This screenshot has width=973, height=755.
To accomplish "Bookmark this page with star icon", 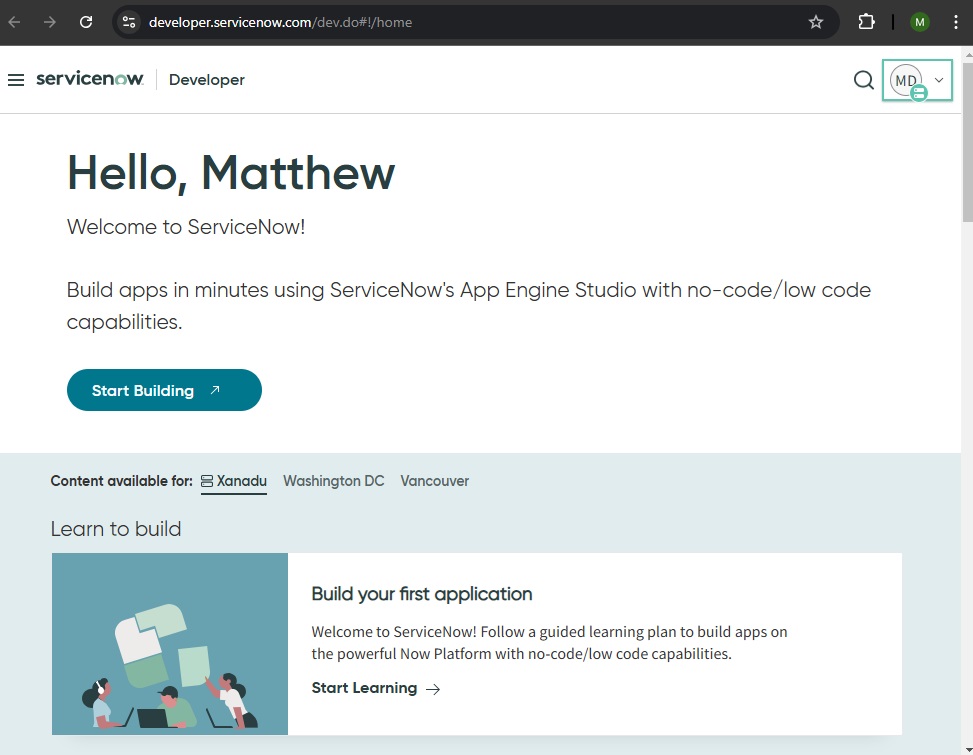I will click(816, 22).
